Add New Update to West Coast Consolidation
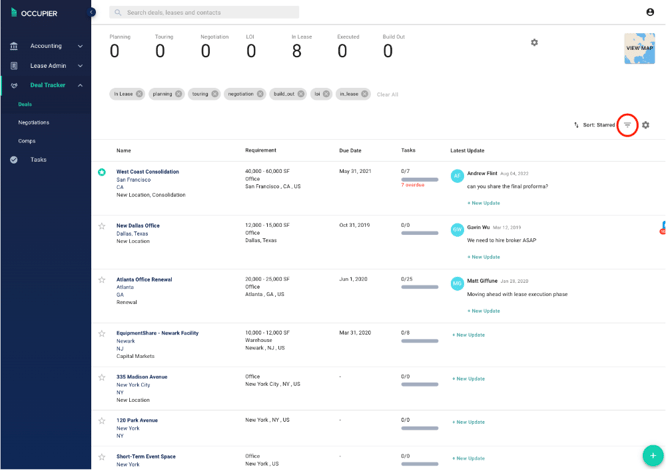Image resolution: width=670 pixels, height=471 pixels. pos(484,203)
